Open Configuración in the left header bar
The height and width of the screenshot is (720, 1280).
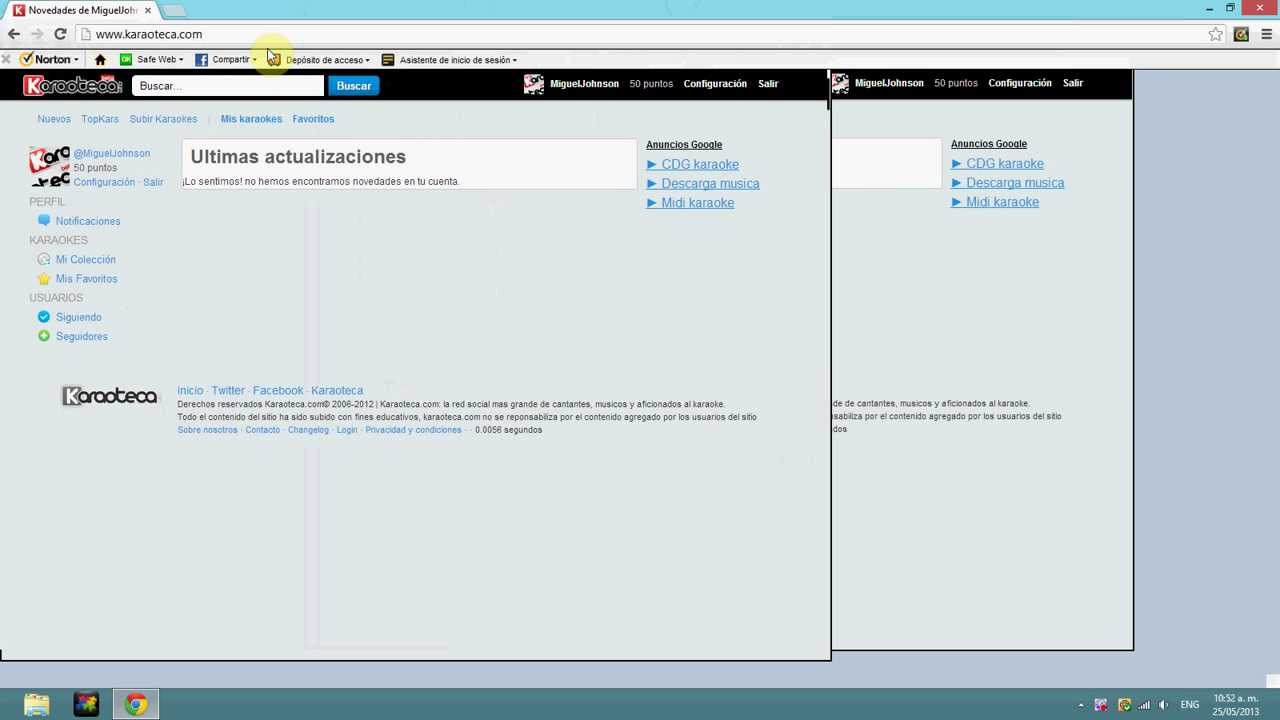[715, 84]
